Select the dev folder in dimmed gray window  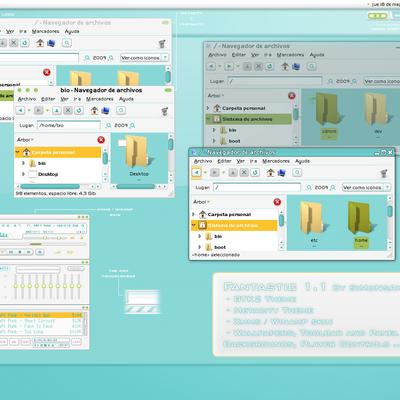click(x=378, y=115)
